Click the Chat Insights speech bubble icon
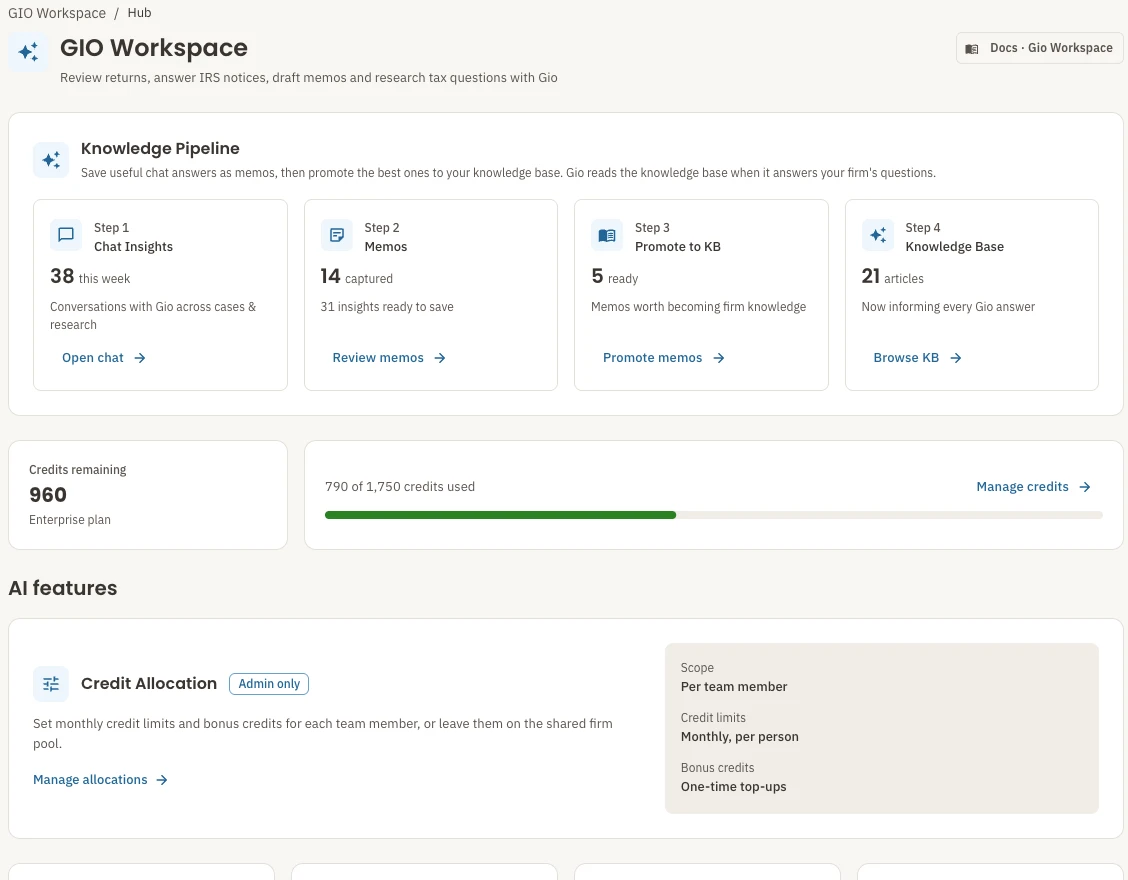This screenshot has height=880, width=1128. click(65, 235)
